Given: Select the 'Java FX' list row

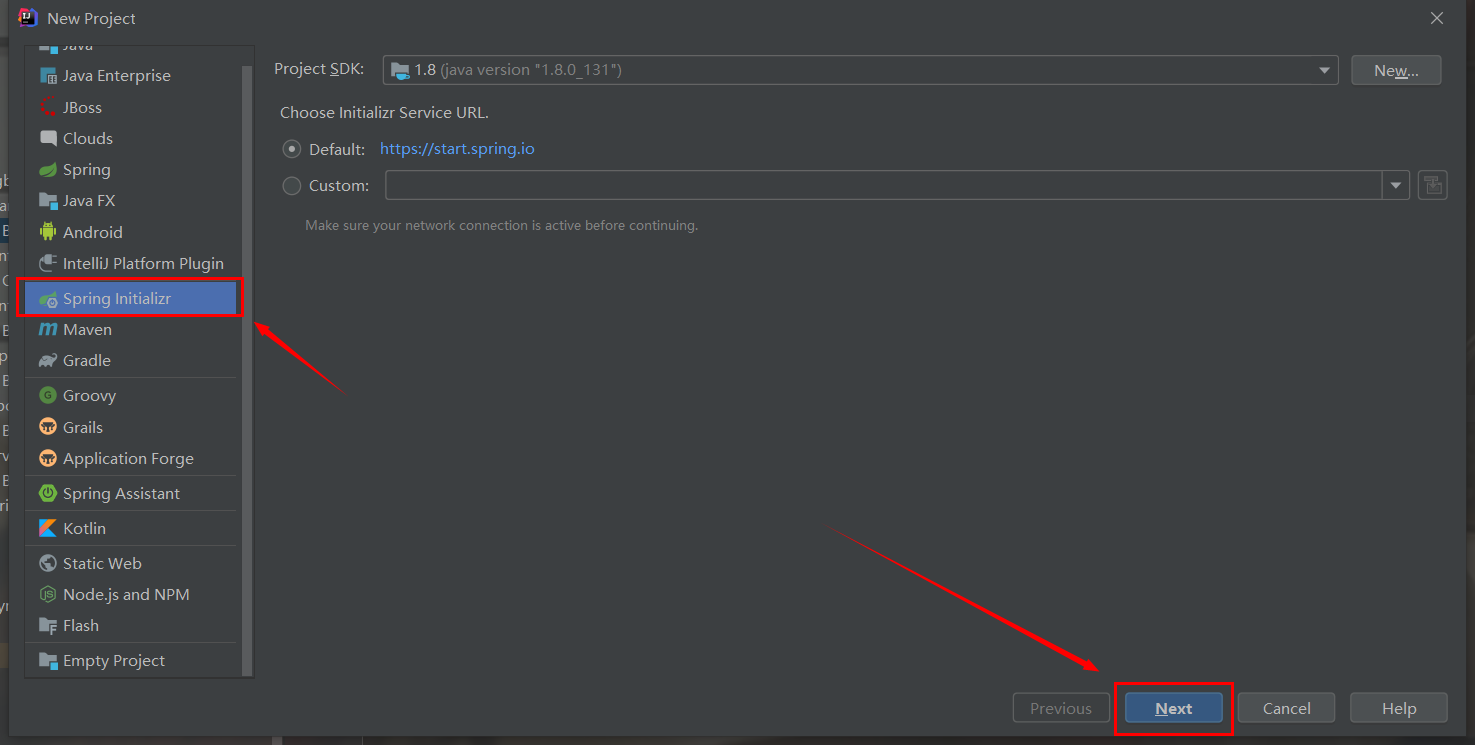Looking at the screenshot, I should pos(133,201).
